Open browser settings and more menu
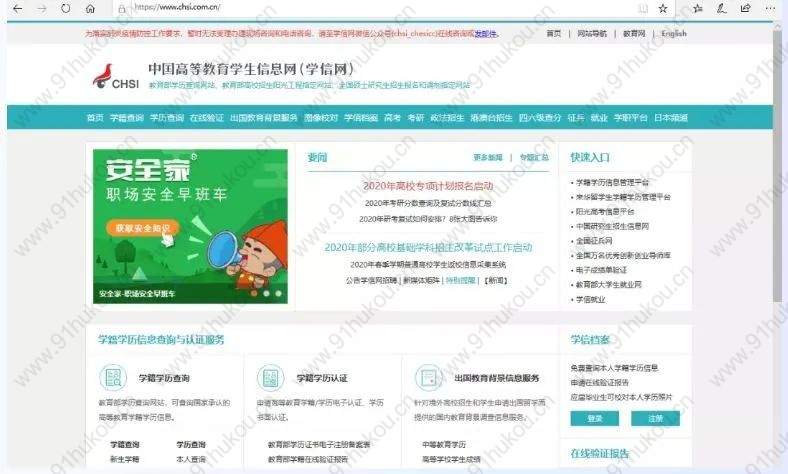The height and width of the screenshot is (474, 788). (x=770, y=9)
